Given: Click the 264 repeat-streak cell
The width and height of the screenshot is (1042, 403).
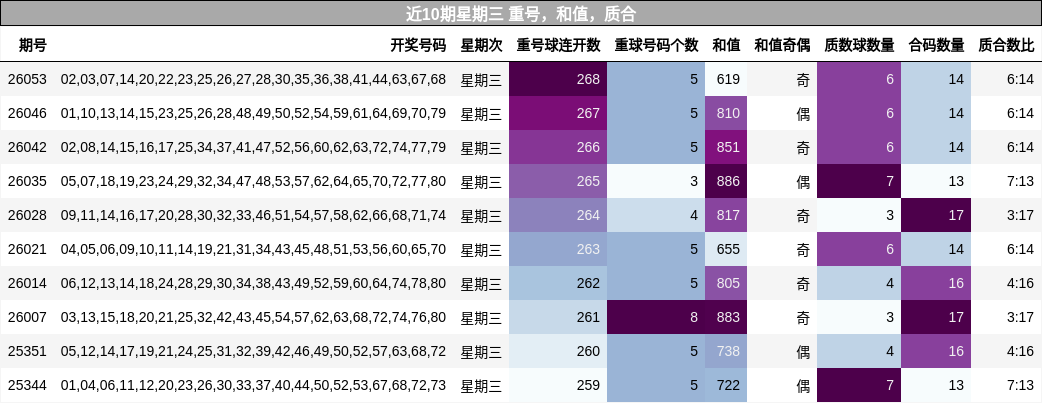Looking at the screenshot, I should pyautogui.click(x=558, y=215).
